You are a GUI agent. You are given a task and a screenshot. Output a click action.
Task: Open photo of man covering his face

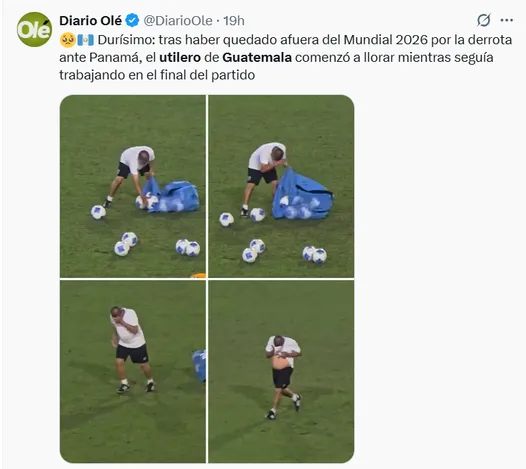coord(133,372)
